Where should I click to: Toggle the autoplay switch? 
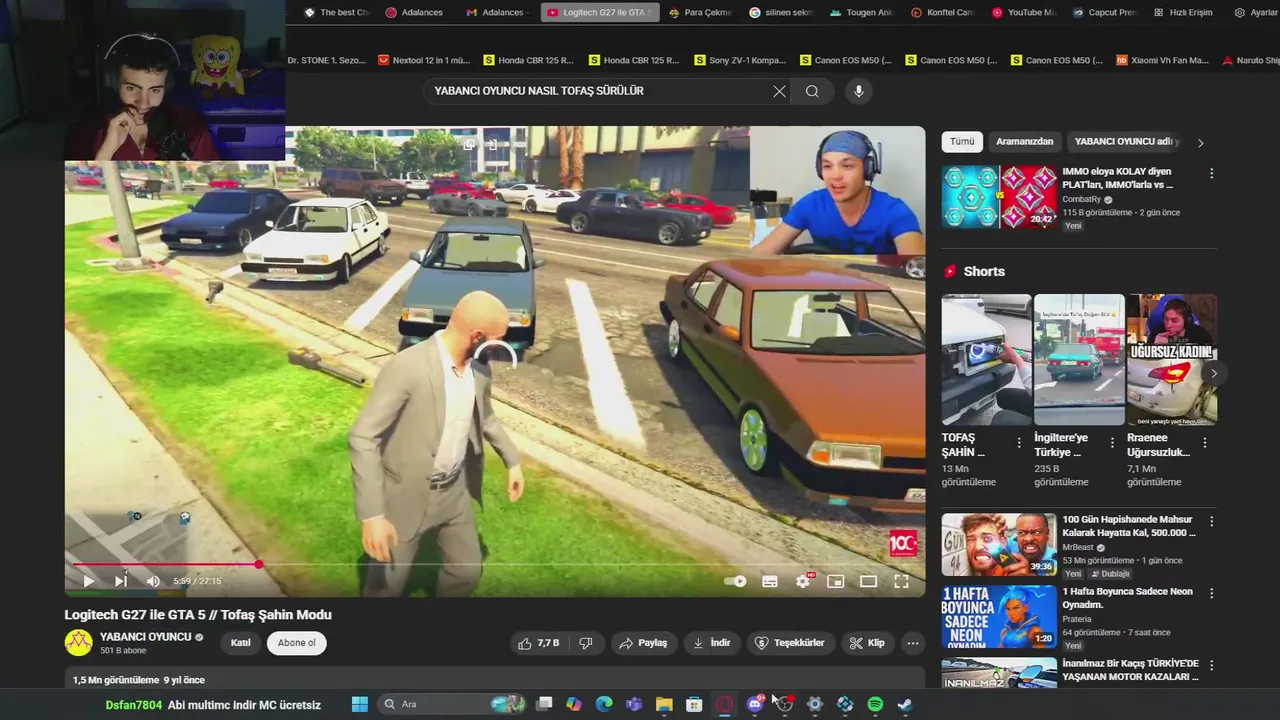point(735,581)
